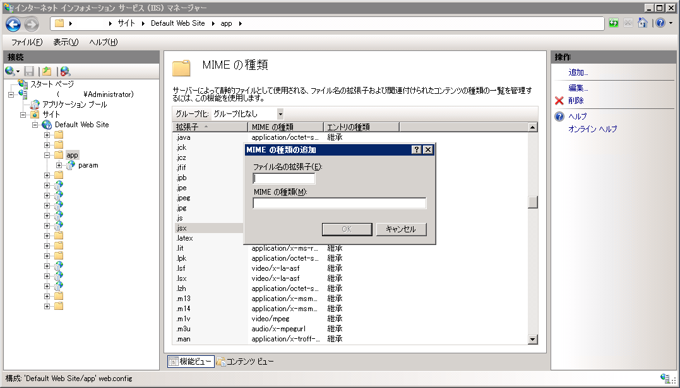This screenshot has width=680, height=388.
Task: Sort by the MIME の種類 column header
Action: click(x=285, y=127)
